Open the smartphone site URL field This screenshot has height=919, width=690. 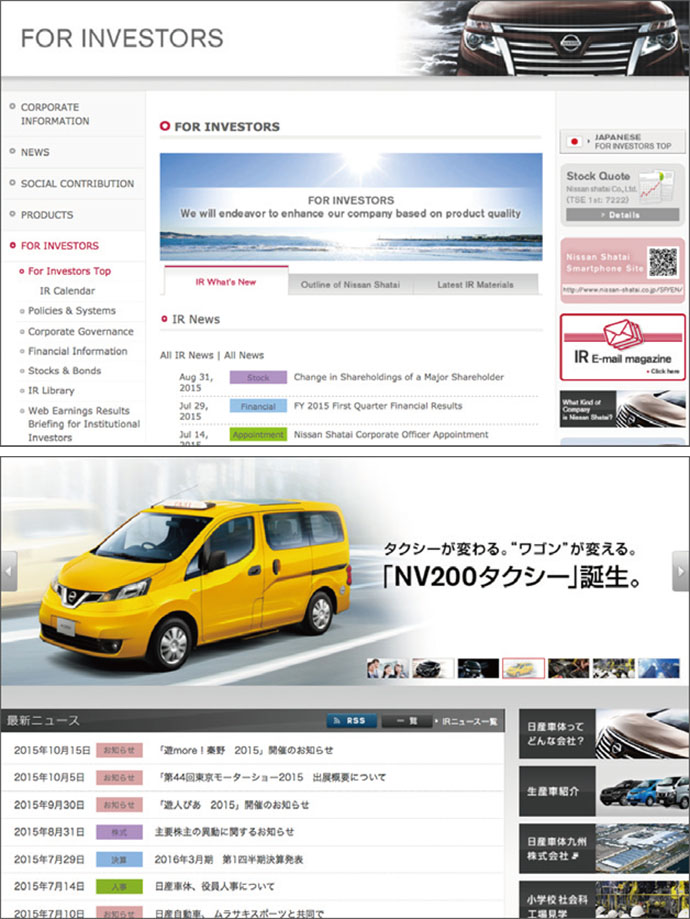[622, 290]
